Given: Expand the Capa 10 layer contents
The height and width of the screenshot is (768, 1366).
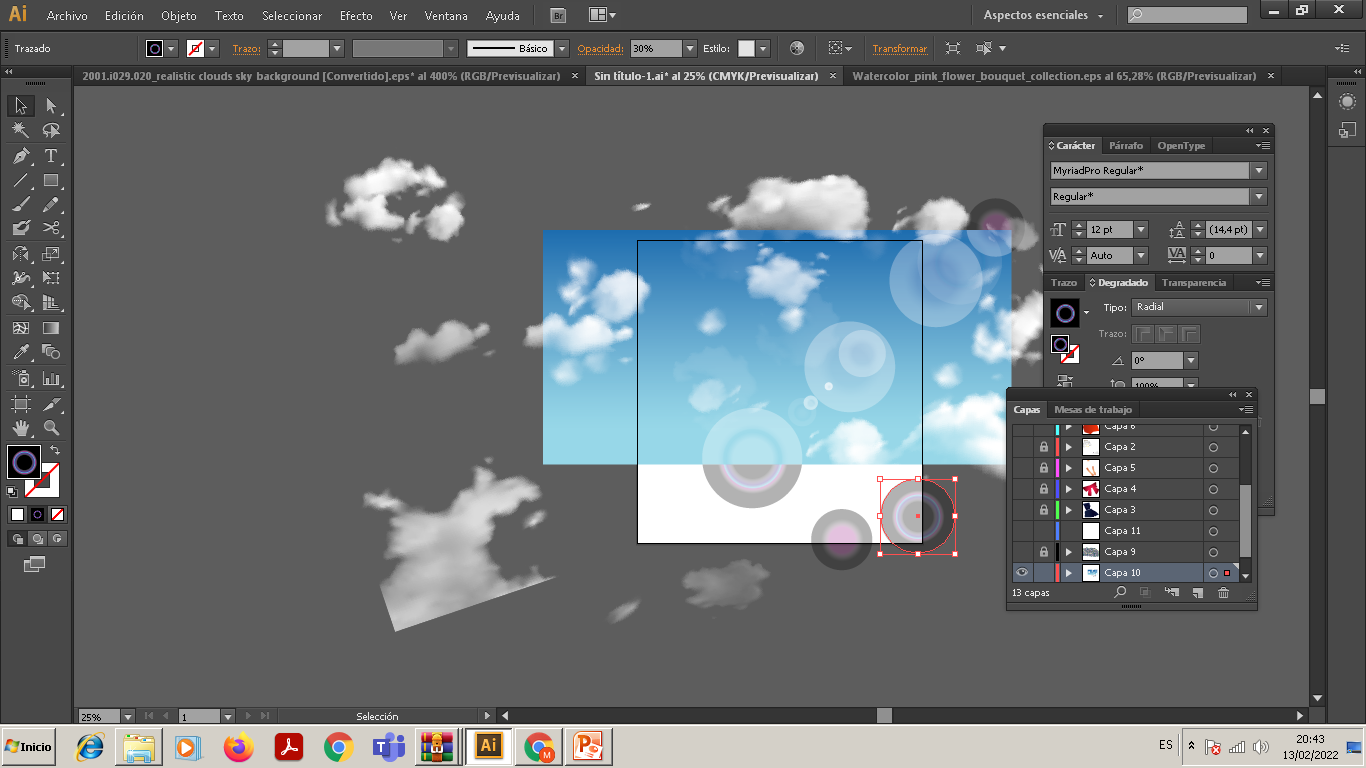Looking at the screenshot, I should pos(1069,573).
